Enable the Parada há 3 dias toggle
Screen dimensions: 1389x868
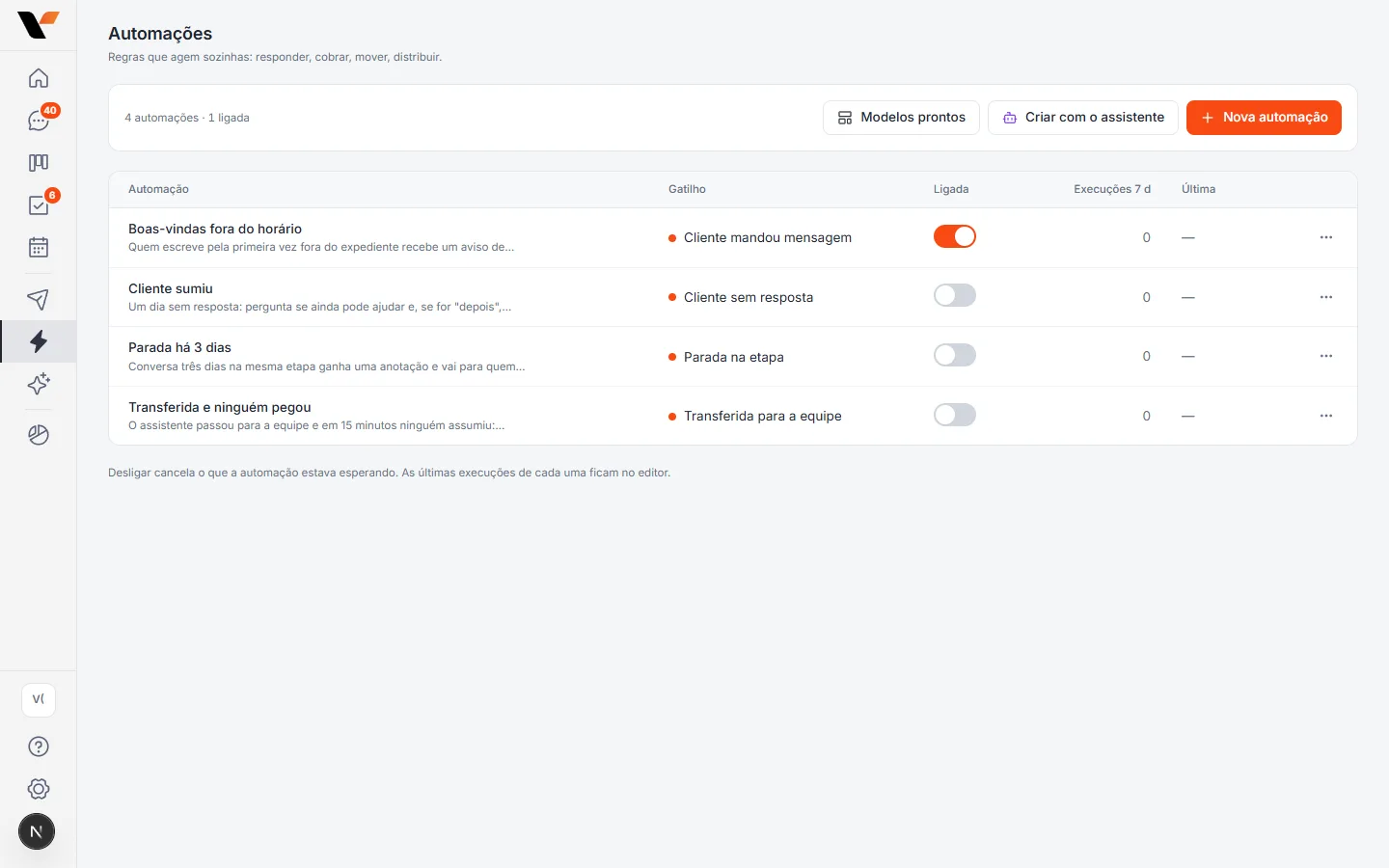coord(955,356)
